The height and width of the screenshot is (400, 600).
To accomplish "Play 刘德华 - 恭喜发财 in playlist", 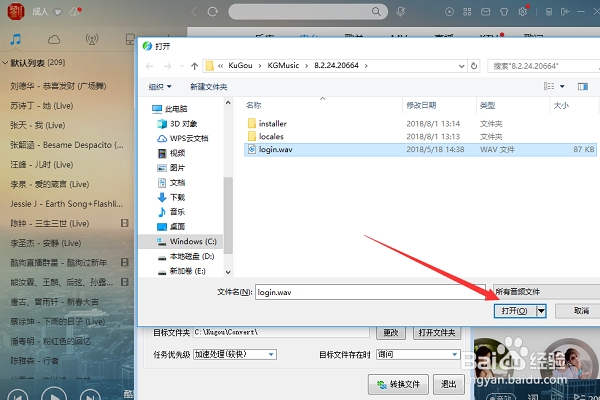I will pyautogui.click(x=58, y=86).
